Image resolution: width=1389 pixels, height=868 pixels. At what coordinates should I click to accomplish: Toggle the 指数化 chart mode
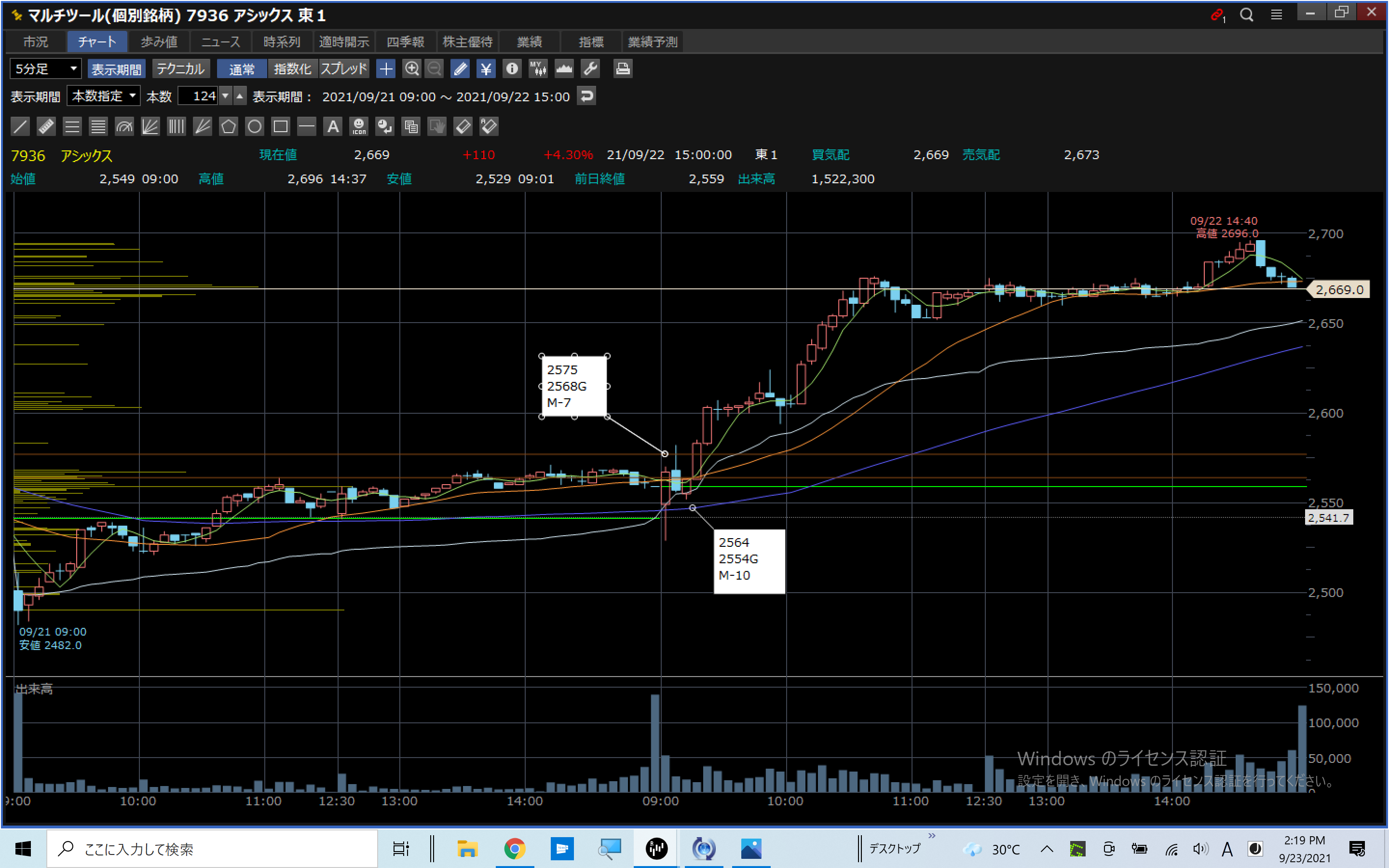point(292,69)
